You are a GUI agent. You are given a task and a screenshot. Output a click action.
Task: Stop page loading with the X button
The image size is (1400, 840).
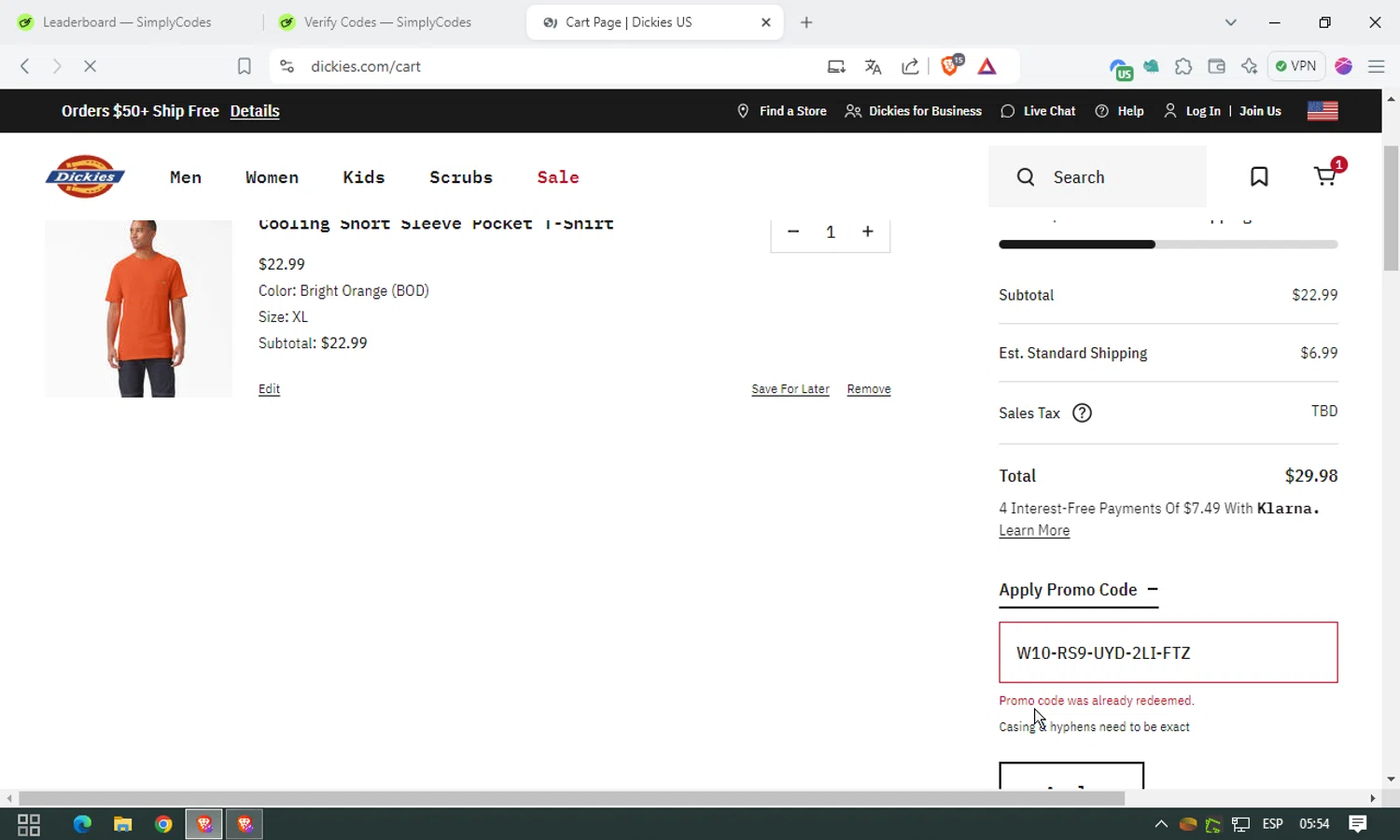(91, 66)
